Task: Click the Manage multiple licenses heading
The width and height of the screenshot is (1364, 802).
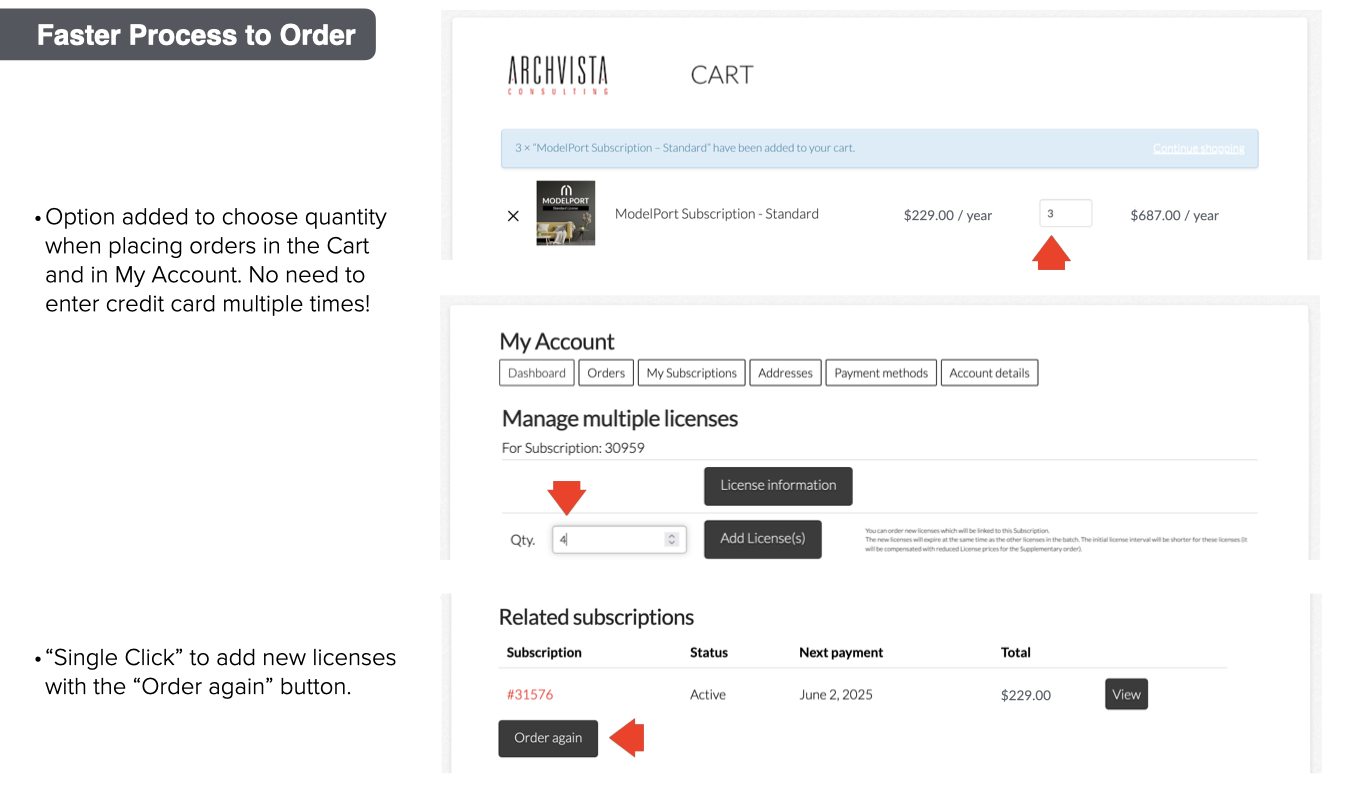Action: tap(620, 418)
